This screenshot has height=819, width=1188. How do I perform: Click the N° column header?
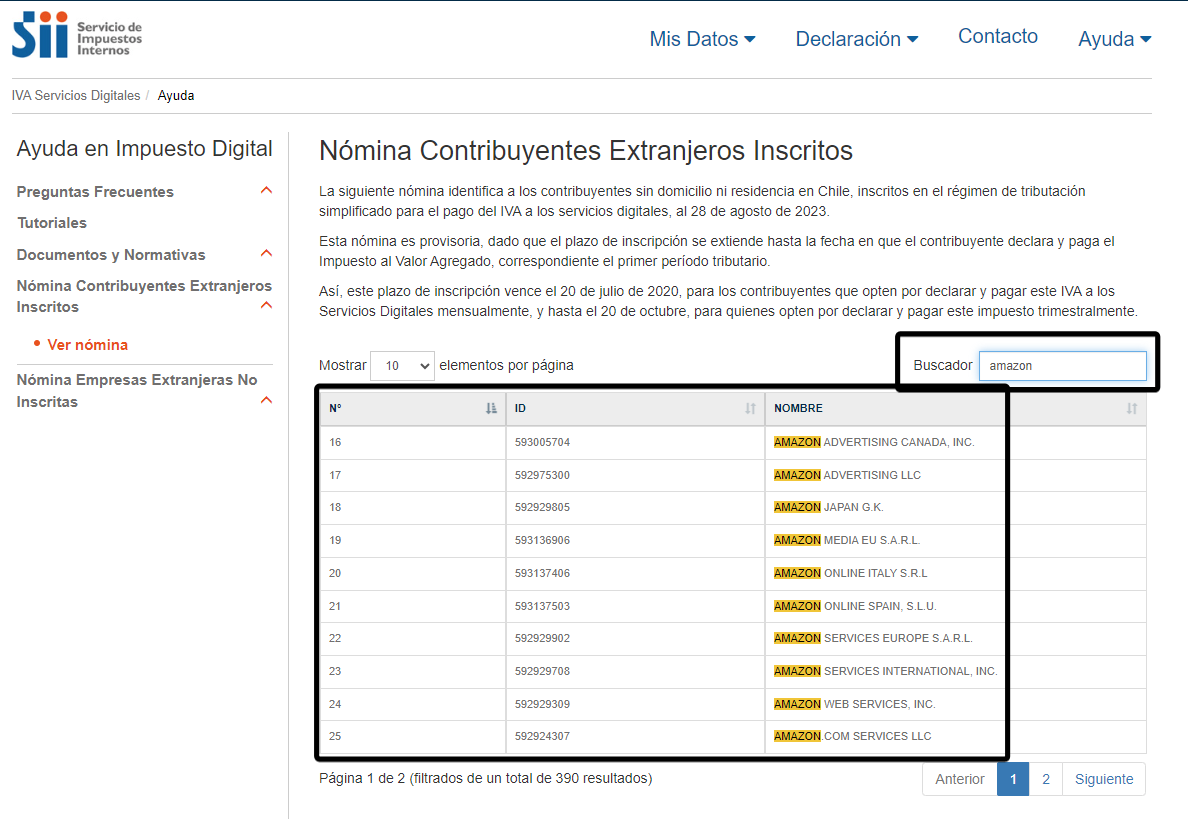(413, 408)
